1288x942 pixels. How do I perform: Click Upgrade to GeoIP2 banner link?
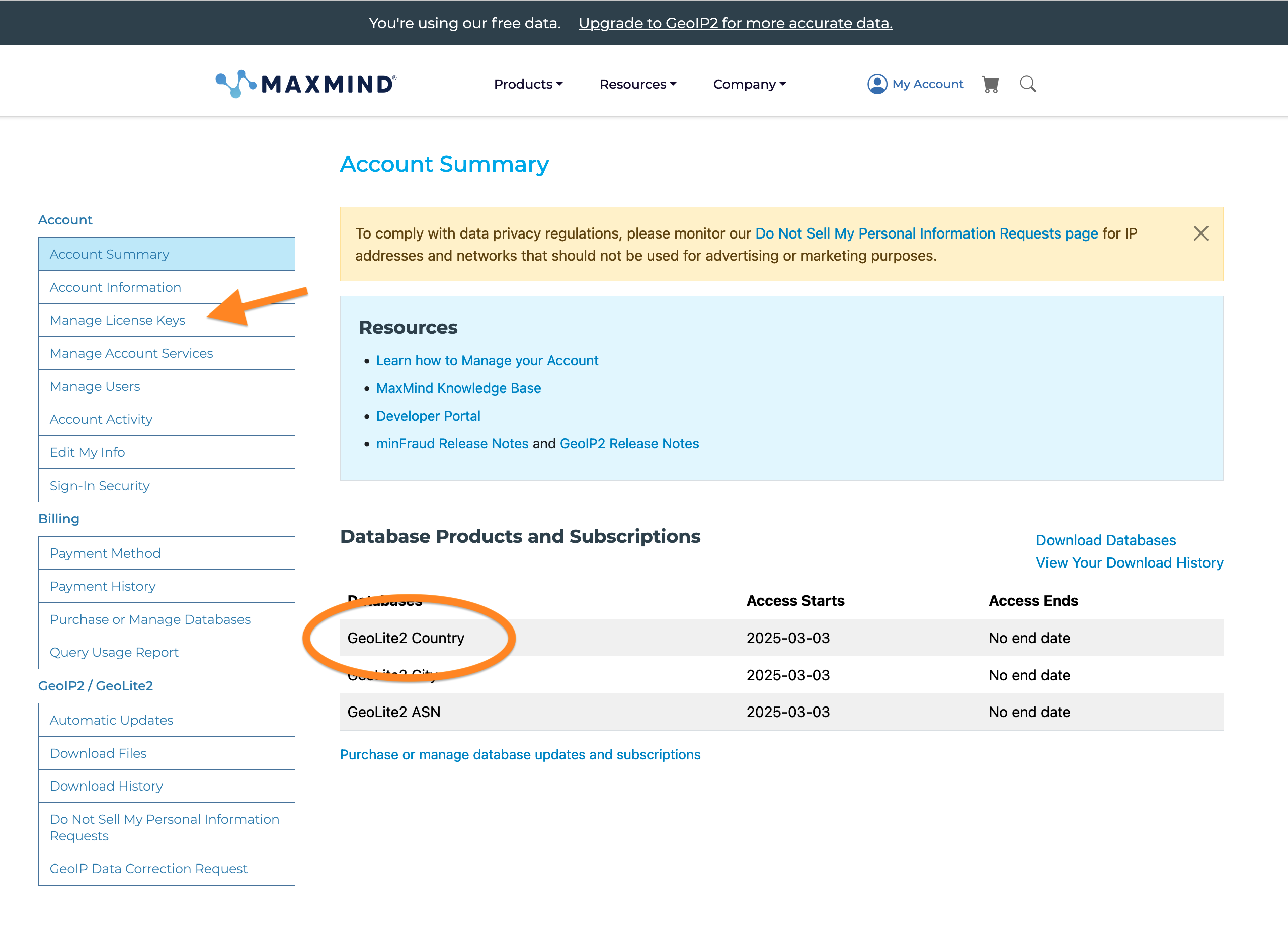click(x=735, y=23)
